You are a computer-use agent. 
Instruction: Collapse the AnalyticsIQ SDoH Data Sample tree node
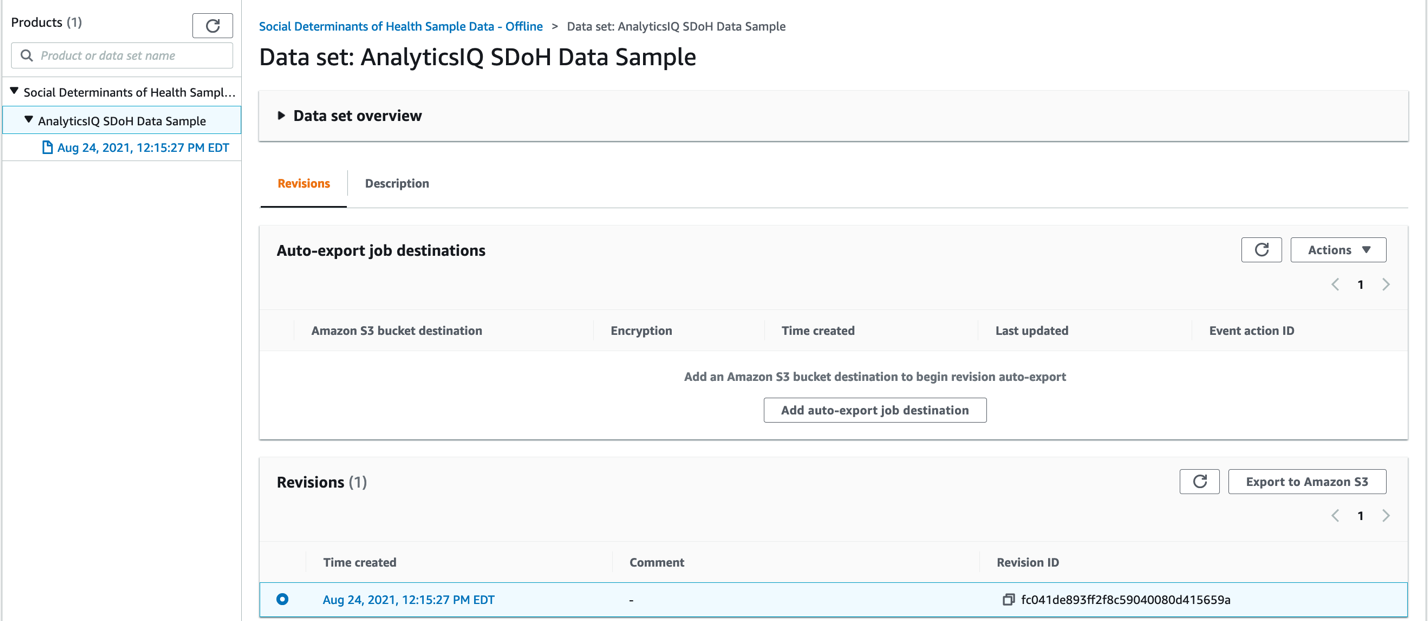pyautogui.click(x=28, y=121)
